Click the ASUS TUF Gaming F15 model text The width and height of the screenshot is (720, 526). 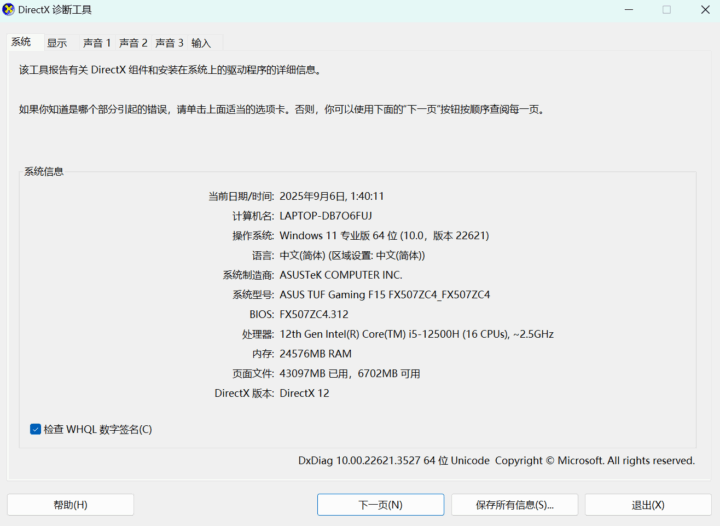(x=385, y=295)
